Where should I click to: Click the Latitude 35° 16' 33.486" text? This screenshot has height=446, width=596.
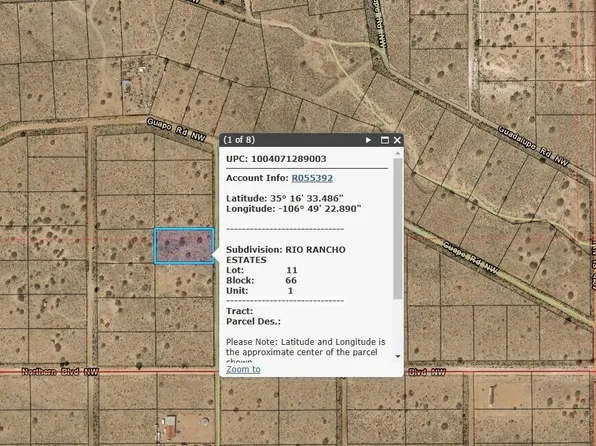285,198
